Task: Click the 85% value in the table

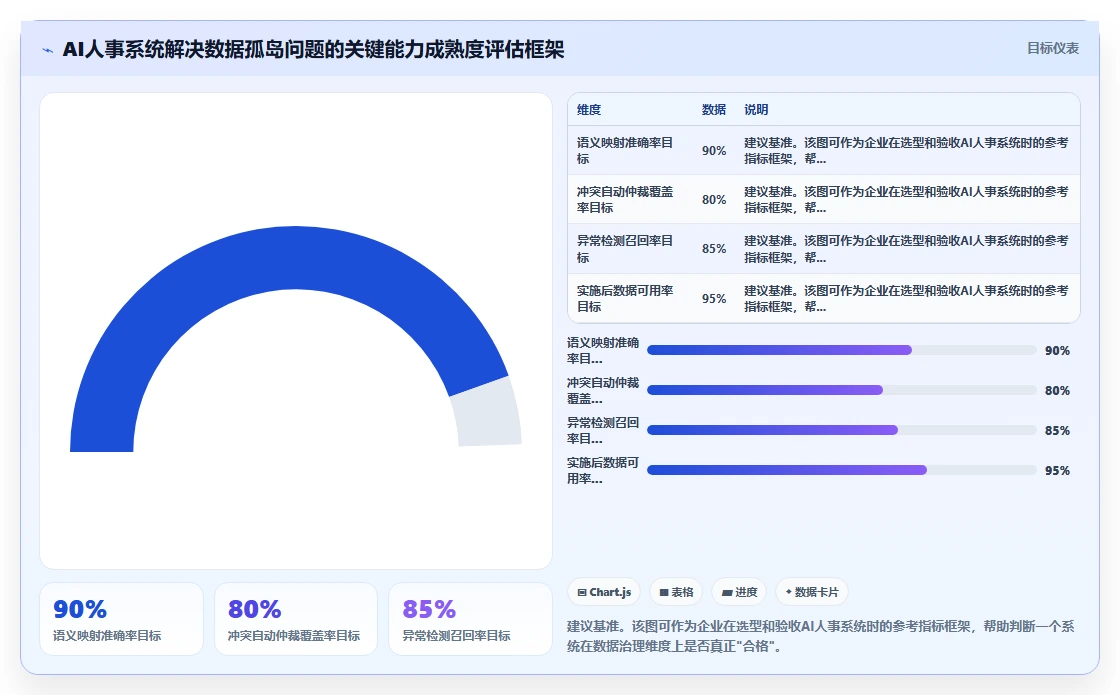Action: click(714, 249)
